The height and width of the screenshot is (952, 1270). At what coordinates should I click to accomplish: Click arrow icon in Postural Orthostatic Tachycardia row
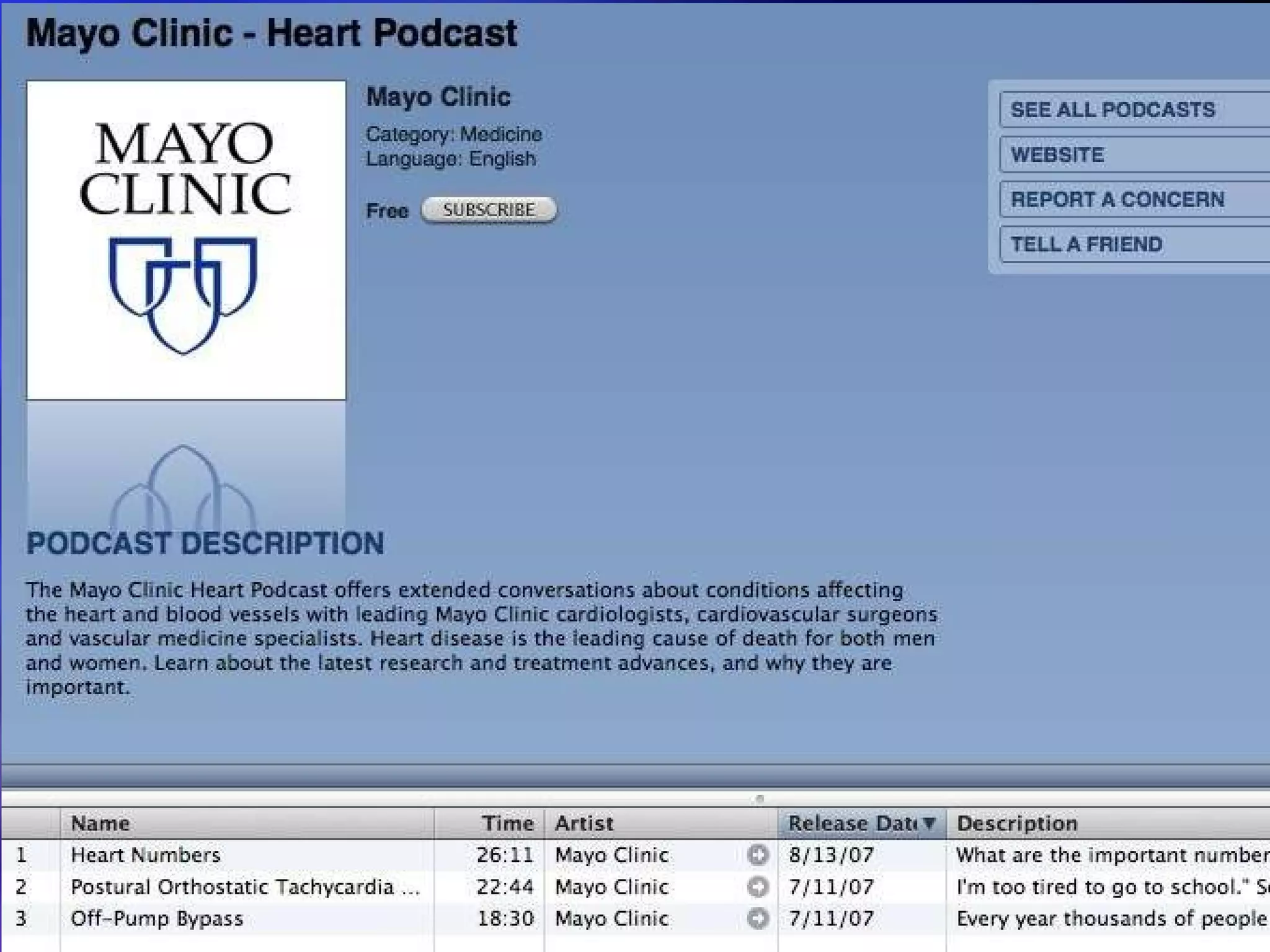coord(757,887)
